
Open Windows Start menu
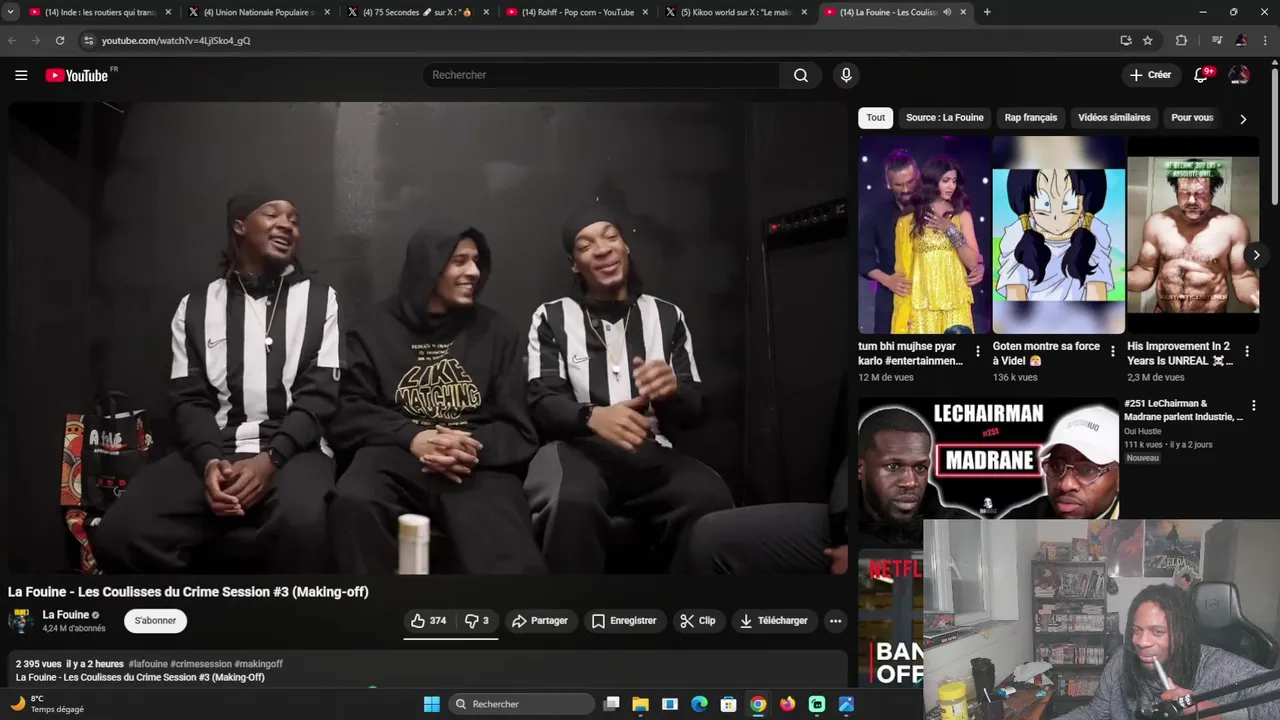click(431, 704)
